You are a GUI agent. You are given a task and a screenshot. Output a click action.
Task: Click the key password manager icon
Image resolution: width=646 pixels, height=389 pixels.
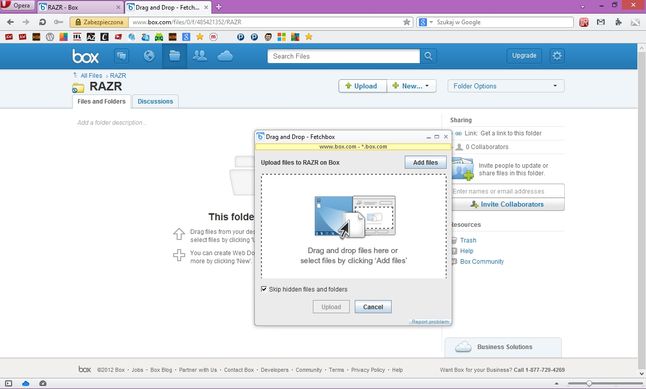[x=58, y=22]
